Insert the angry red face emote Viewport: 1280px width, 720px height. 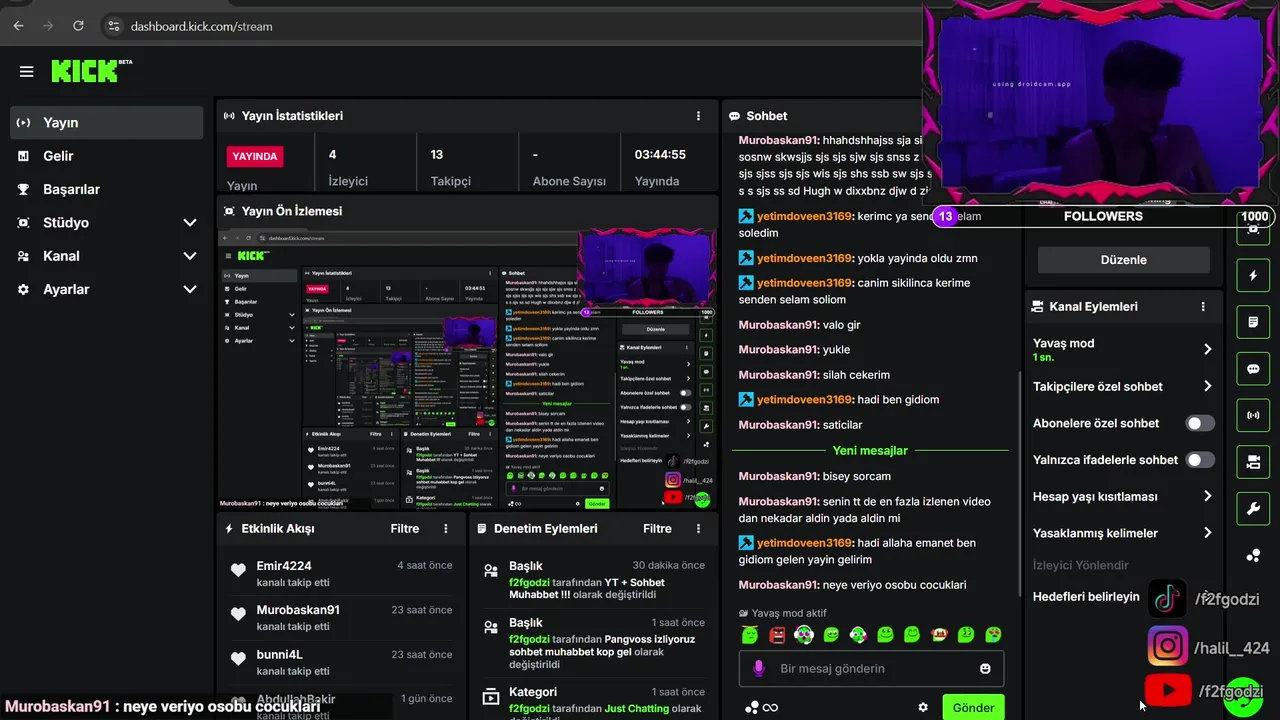tap(777, 634)
